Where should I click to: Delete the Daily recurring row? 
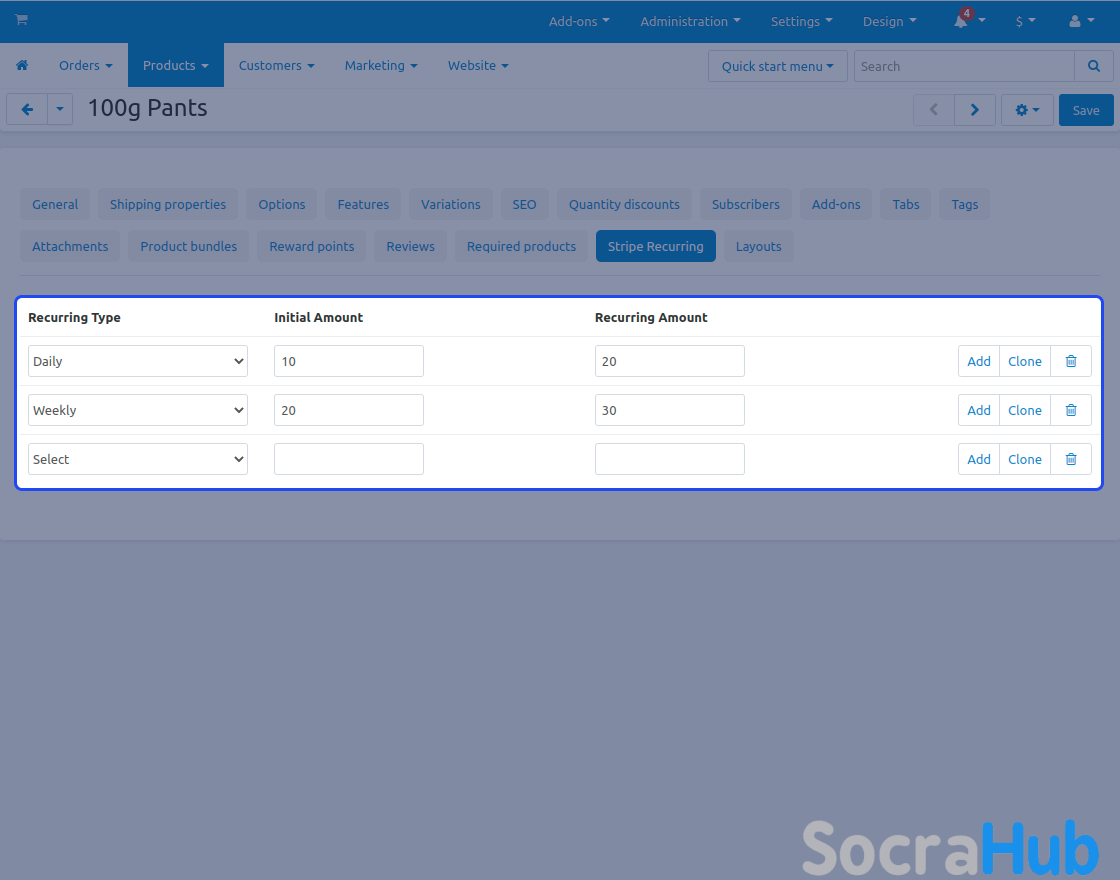pos(1070,361)
